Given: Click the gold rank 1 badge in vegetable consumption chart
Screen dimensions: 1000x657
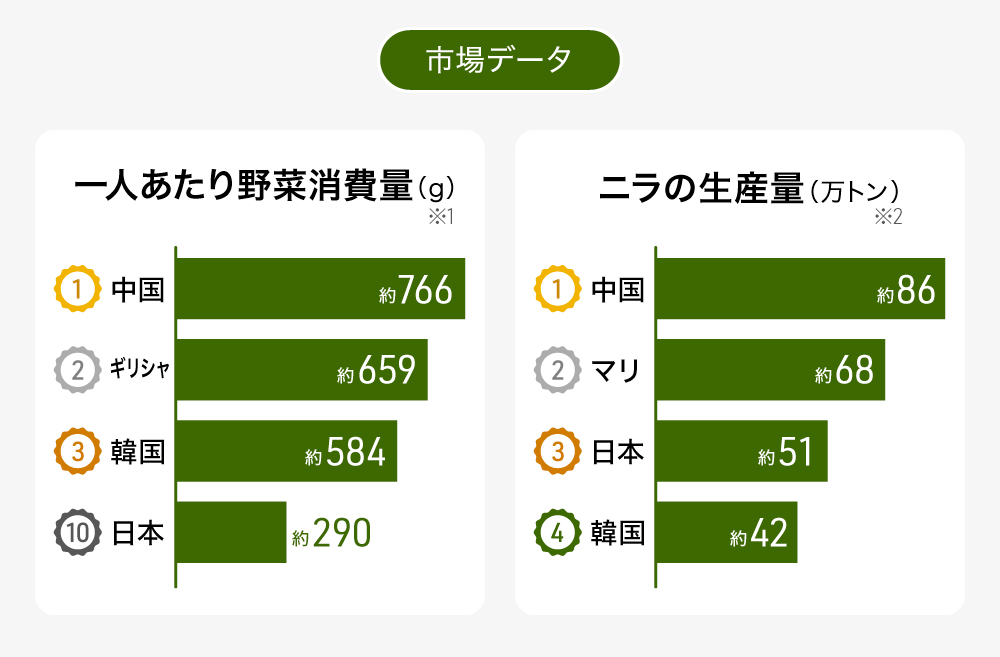Looking at the screenshot, I should (x=77, y=290).
